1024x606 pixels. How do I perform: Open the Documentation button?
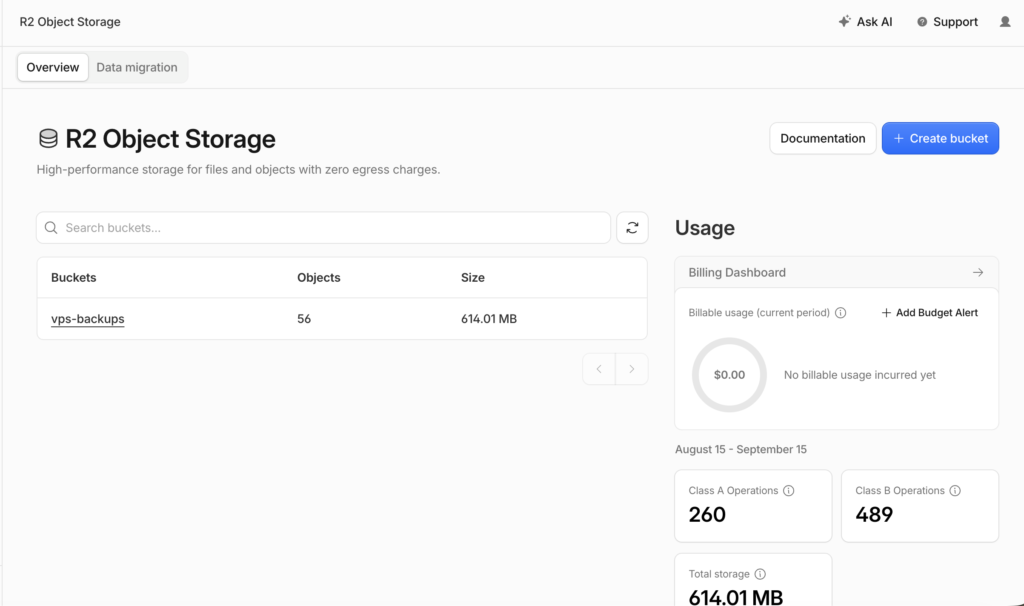(823, 138)
